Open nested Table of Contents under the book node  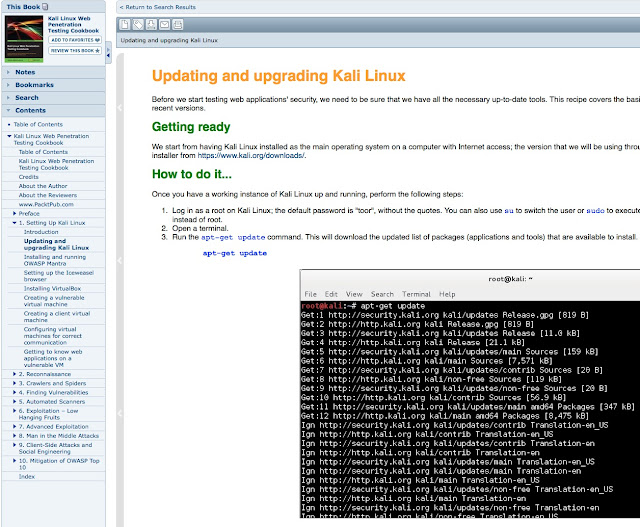pos(43,152)
